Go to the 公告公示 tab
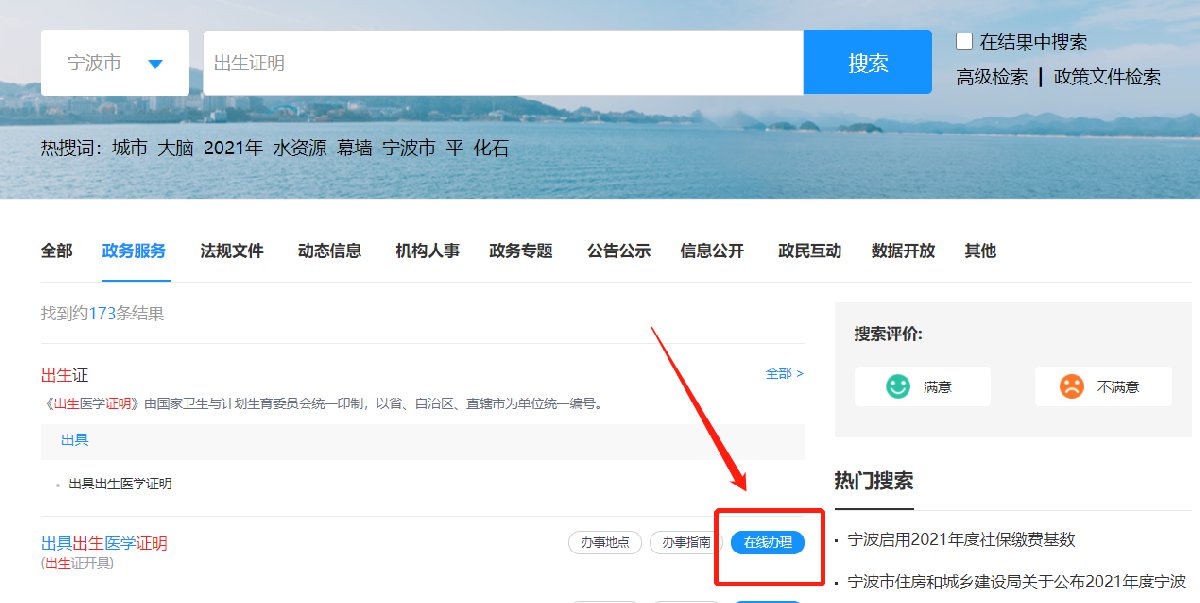This screenshot has width=1200, height=603. (x=618, y=251)
